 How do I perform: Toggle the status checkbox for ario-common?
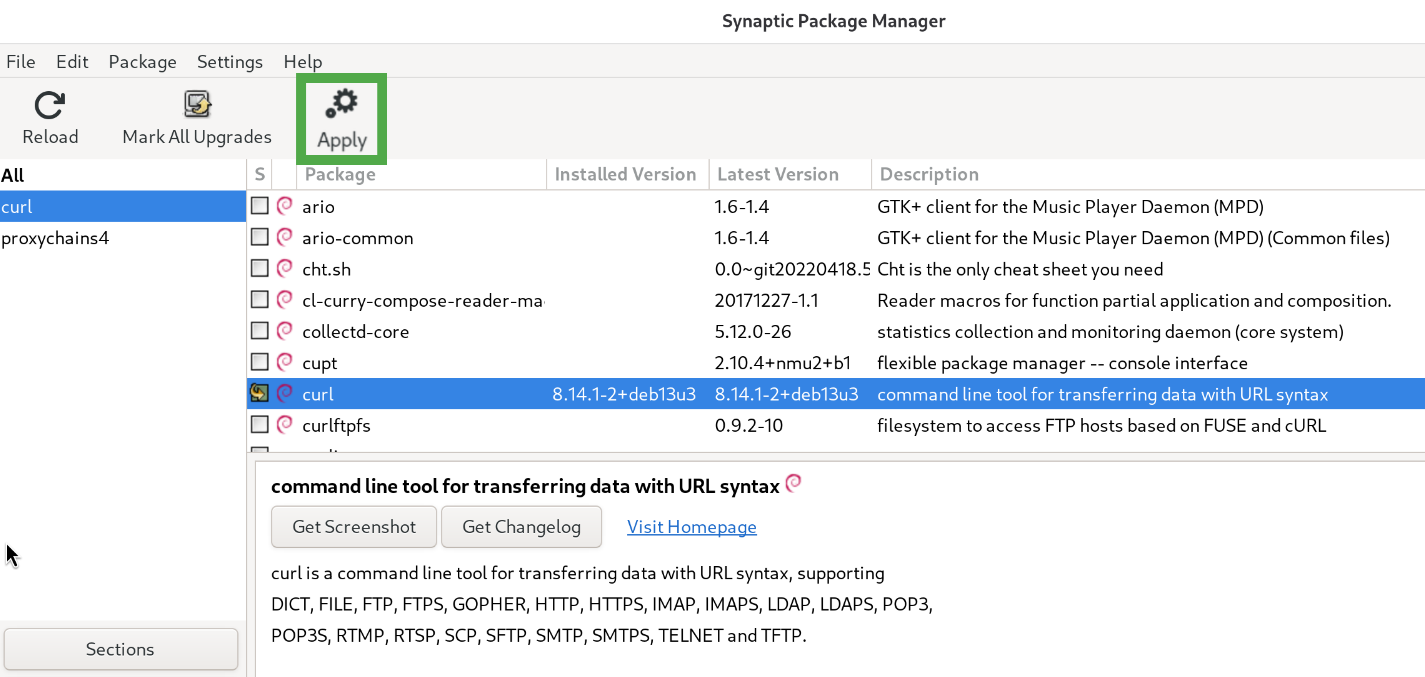click(x=259, y=237)
